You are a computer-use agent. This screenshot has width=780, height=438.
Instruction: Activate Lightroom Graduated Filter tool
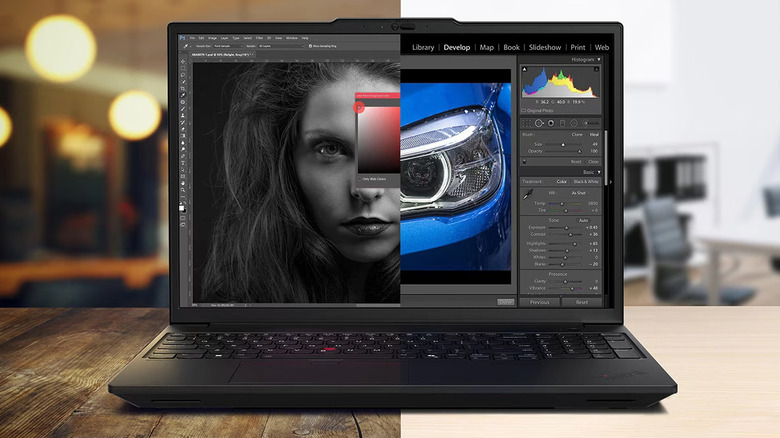562,123
